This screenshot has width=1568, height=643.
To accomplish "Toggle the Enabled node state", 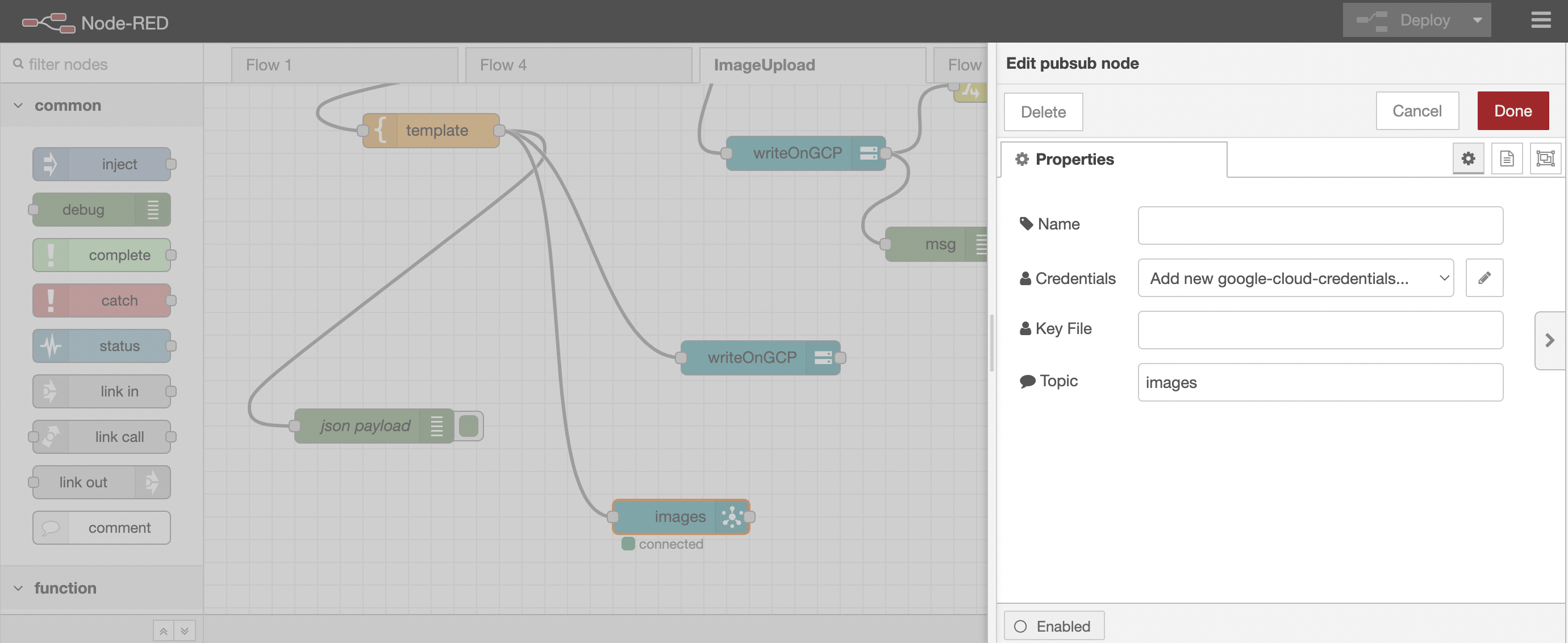I will [x=1053, y=626].
